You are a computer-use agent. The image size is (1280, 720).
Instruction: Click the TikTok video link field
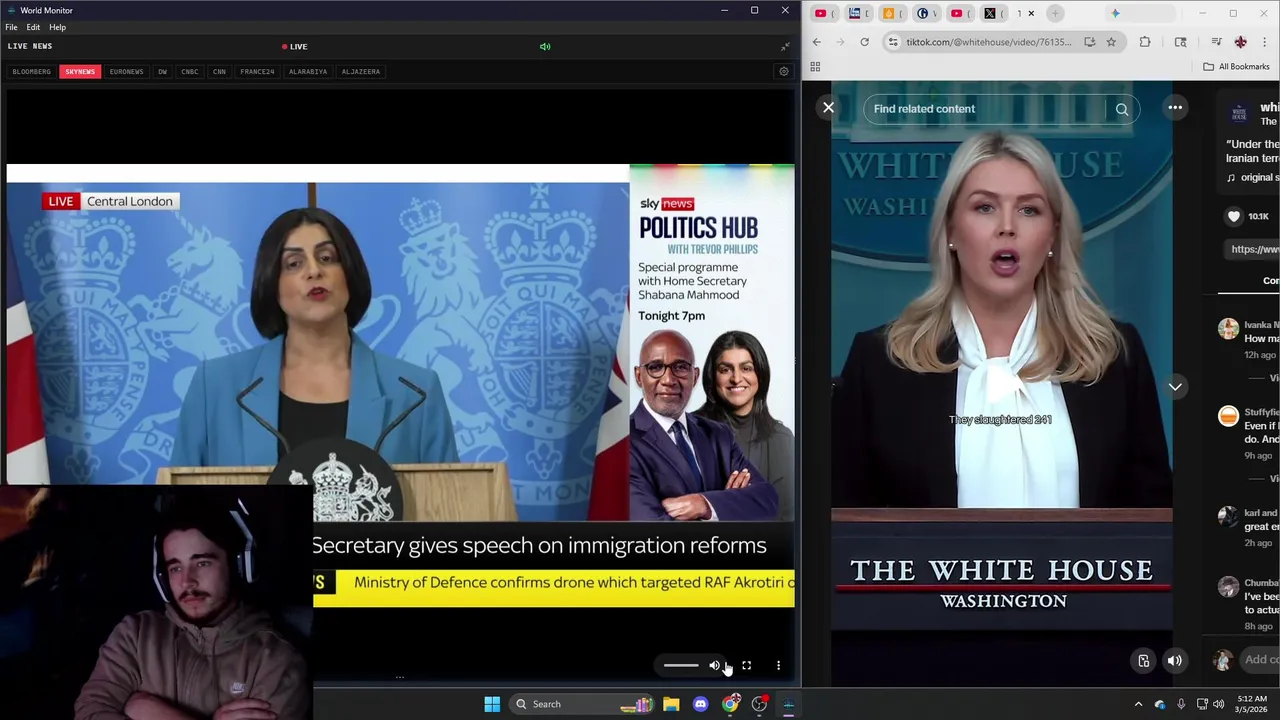[1253, 249]
